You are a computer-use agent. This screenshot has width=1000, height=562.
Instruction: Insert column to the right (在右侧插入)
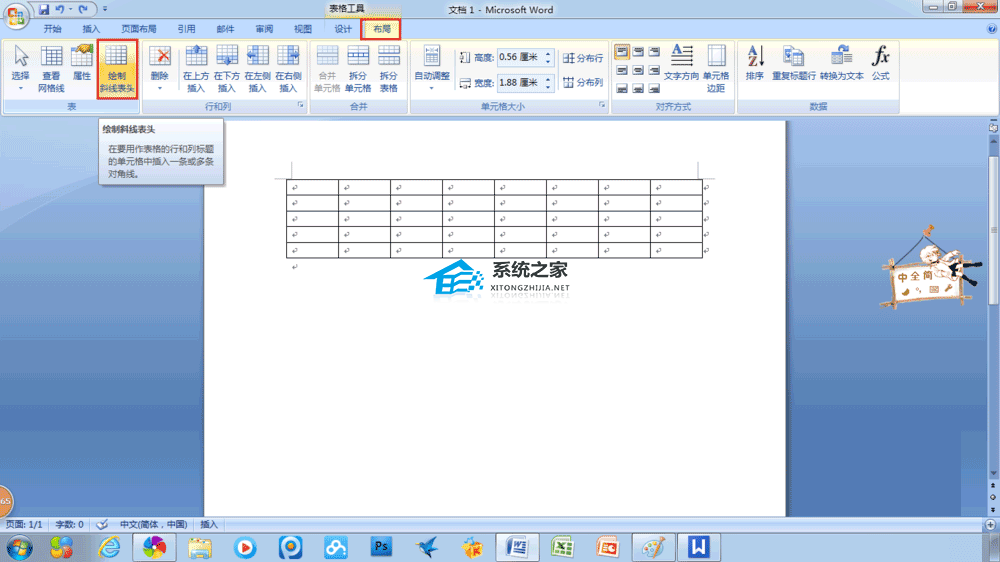pos(288,69)
